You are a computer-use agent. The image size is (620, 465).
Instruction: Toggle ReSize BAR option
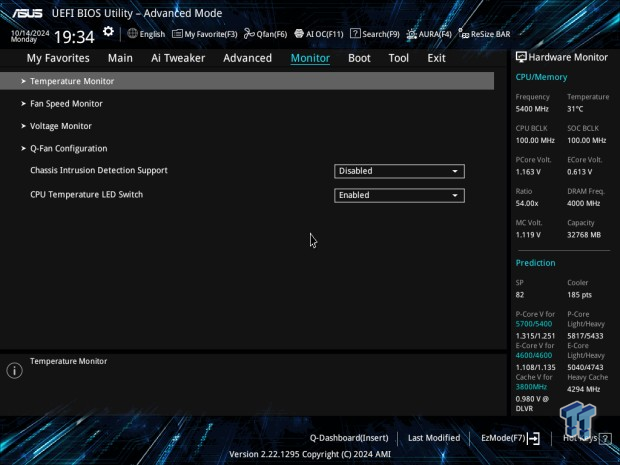(x=482, y=34)
